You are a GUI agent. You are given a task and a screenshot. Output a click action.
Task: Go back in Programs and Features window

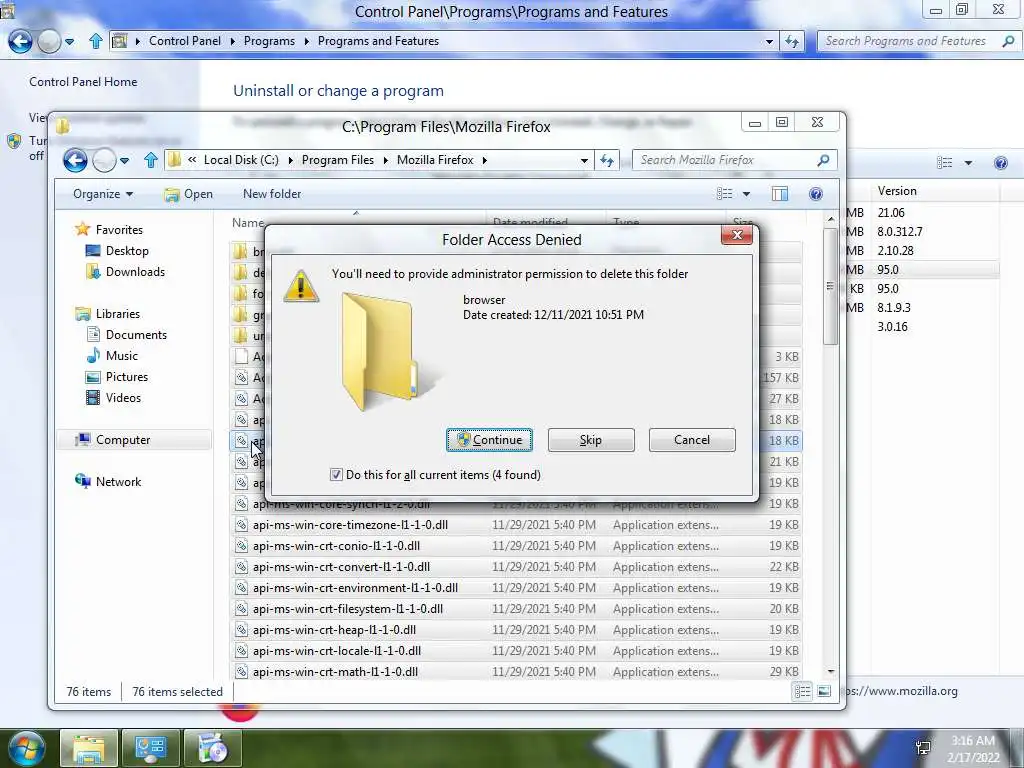(x=20, y=41)
